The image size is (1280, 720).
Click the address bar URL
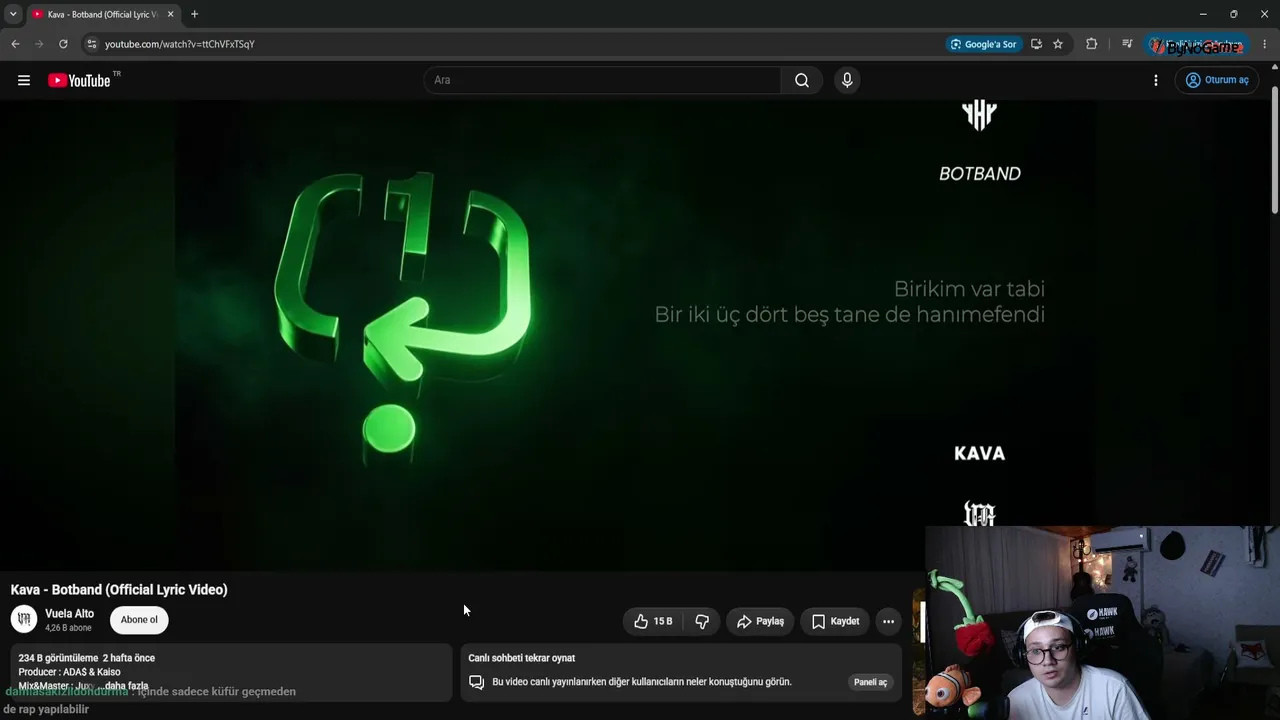click(x=180, y=44)
